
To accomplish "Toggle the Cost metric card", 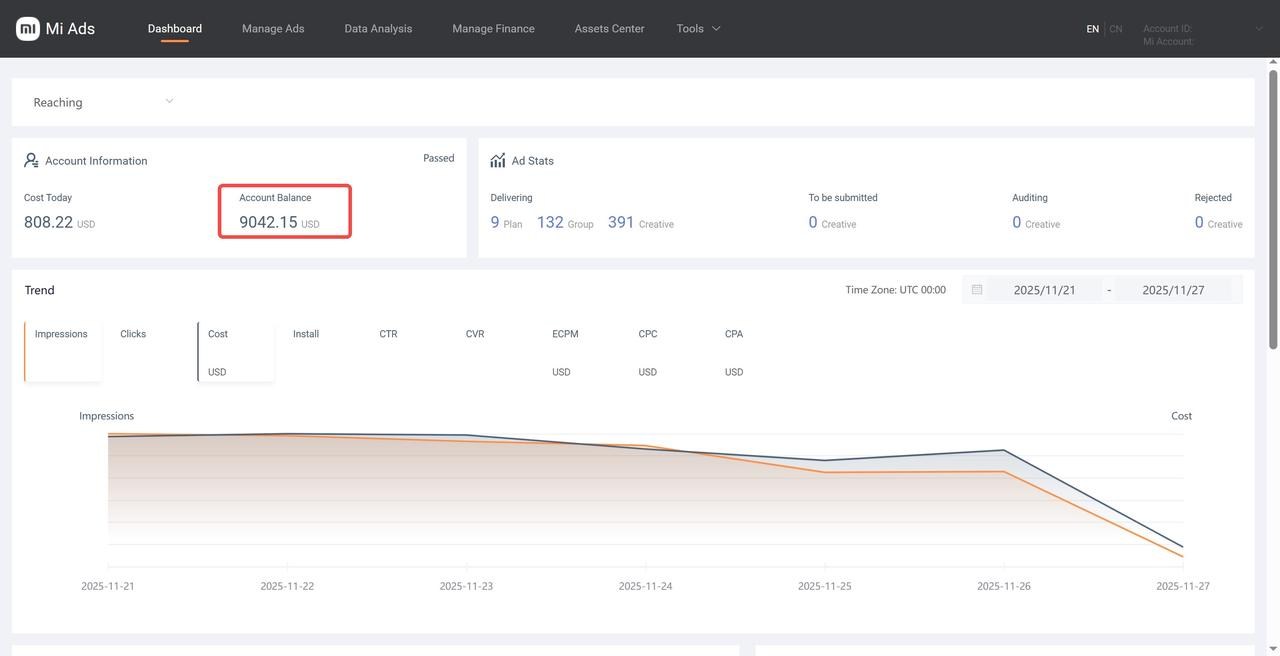I will pos(236,351).
